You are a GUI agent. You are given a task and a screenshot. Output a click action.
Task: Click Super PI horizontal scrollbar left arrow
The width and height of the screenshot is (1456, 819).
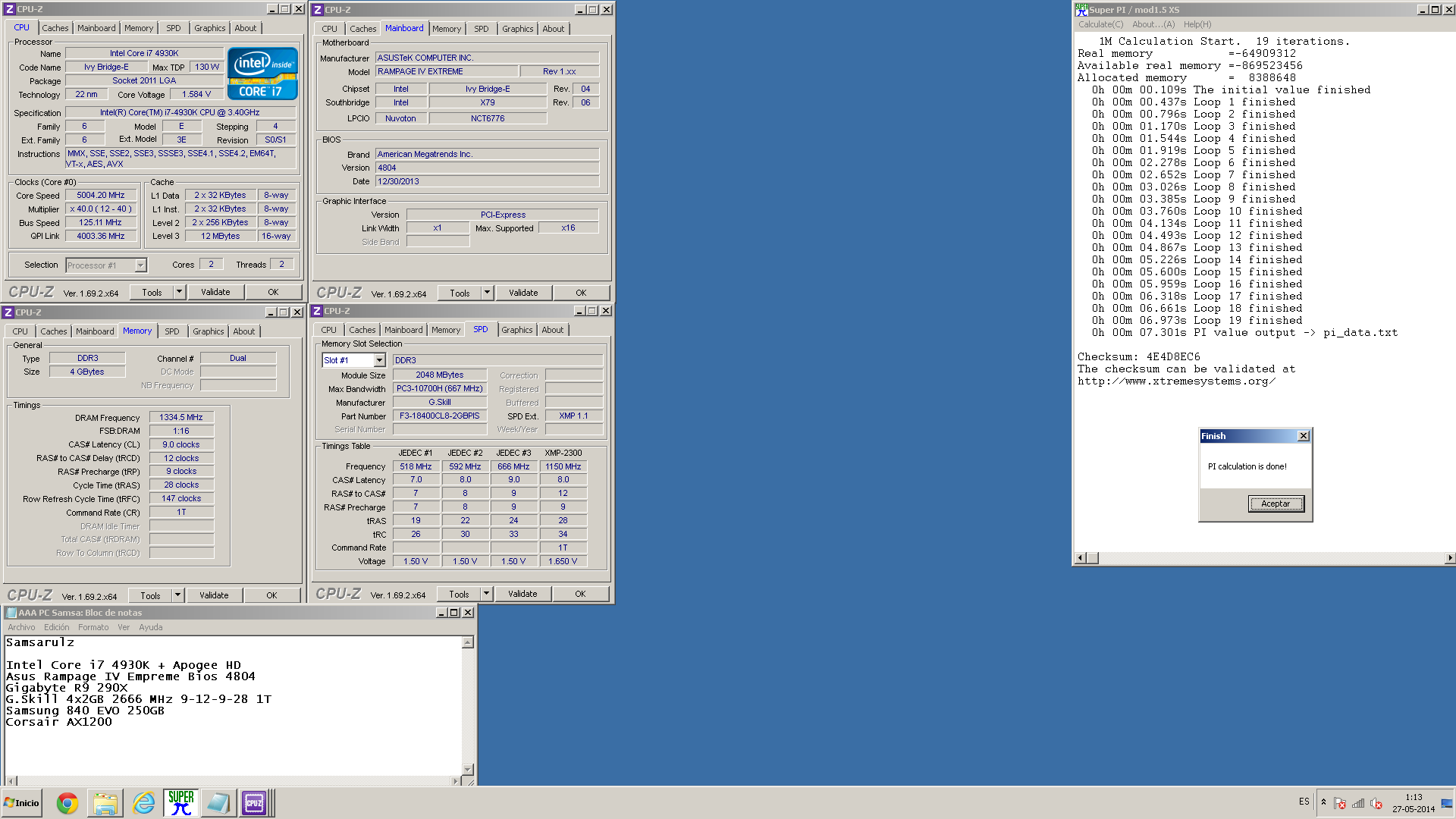(x=1081, y=558)
